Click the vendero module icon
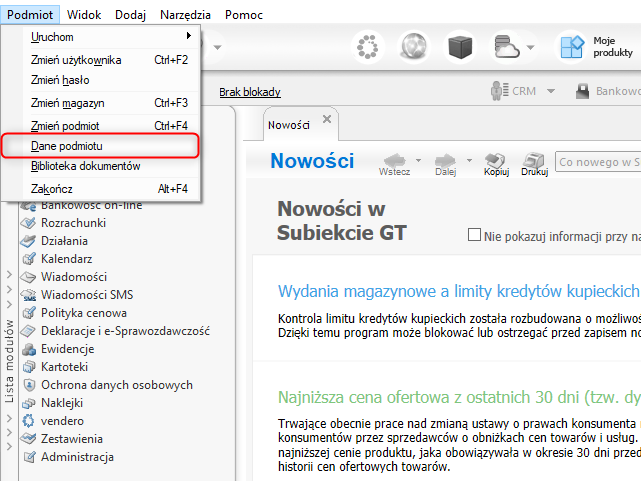 click(x=29, y=421)
